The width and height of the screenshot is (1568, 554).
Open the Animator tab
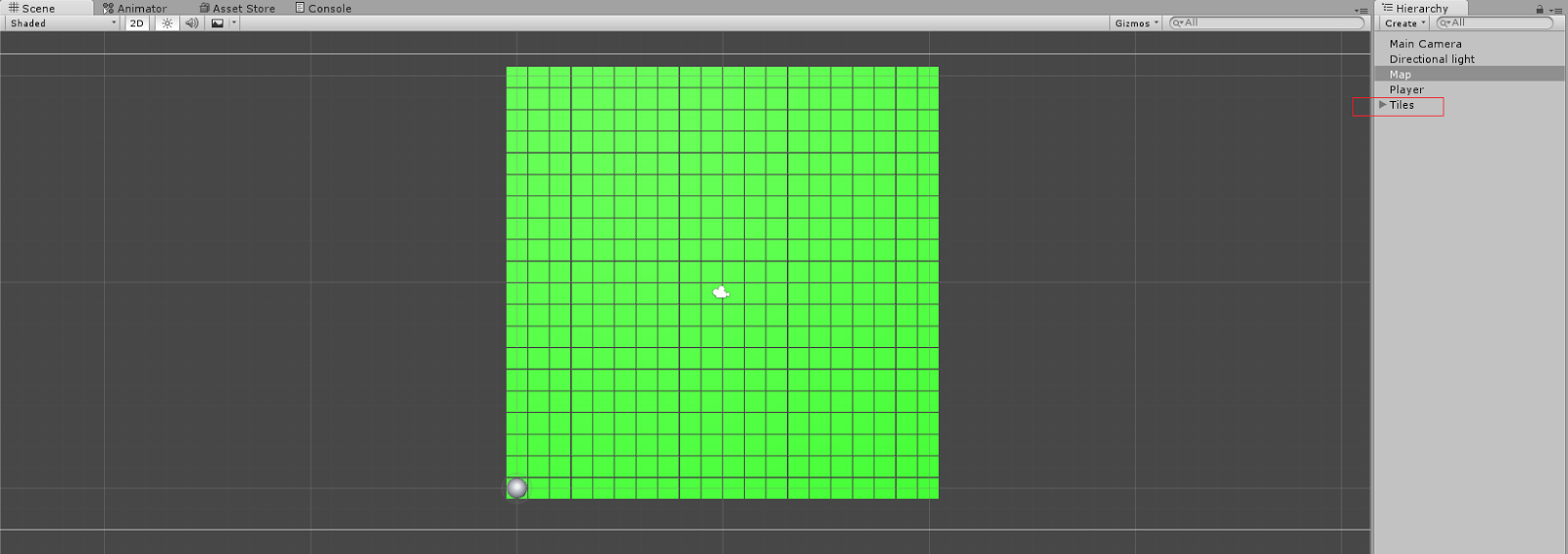(x=135, y=8)
